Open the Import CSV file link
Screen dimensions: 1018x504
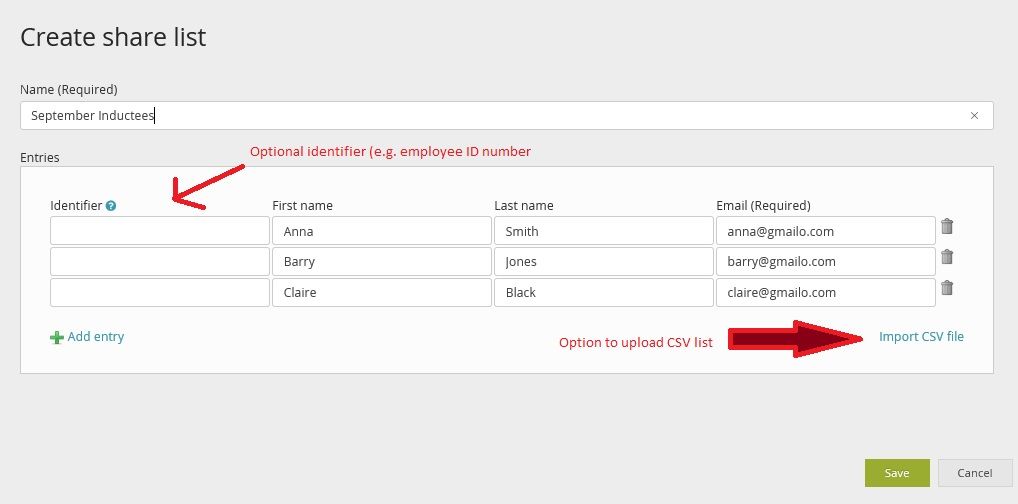pyautogui.click(x=921, y=337)
